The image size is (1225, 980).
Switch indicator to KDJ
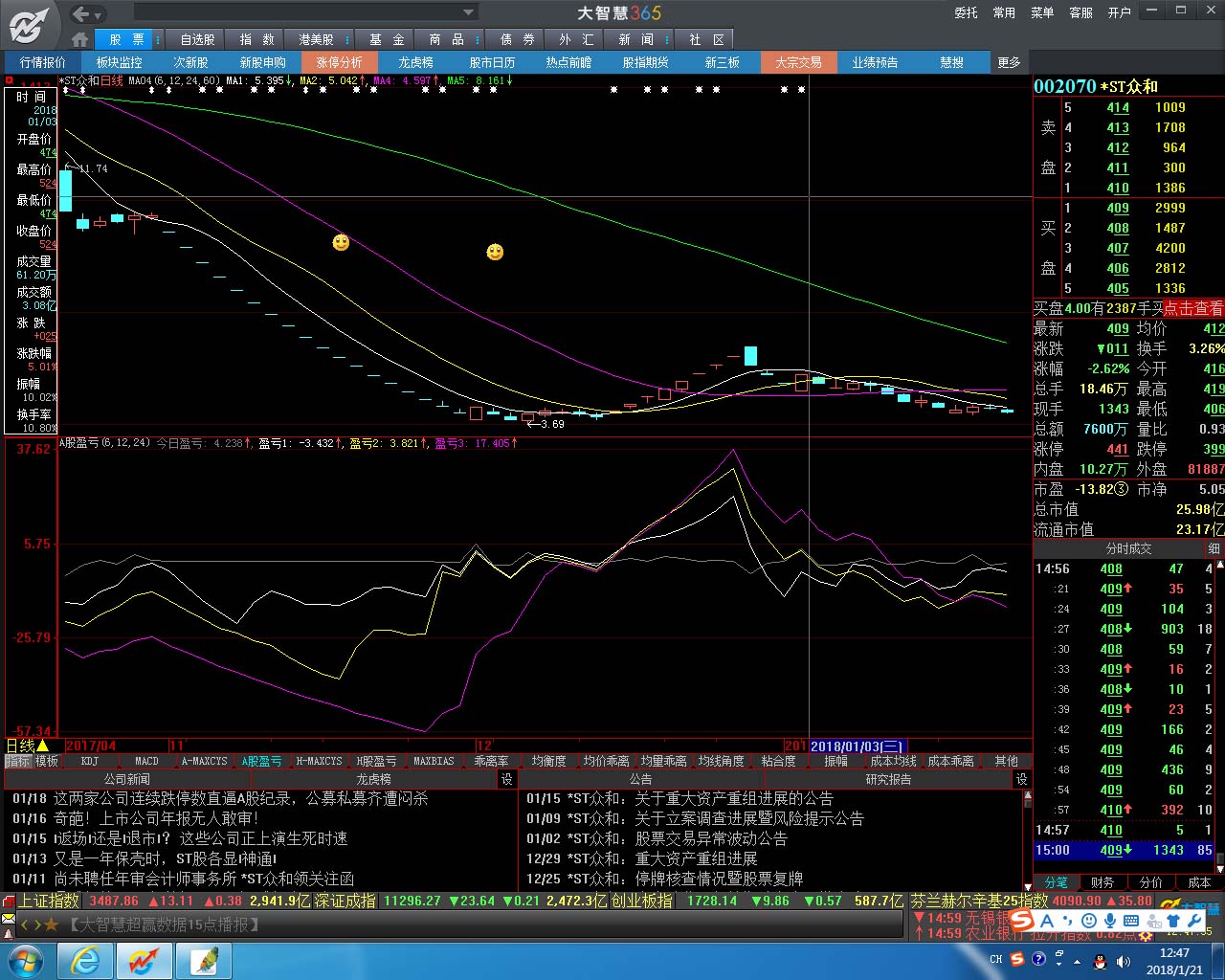[x=90, y=761]
